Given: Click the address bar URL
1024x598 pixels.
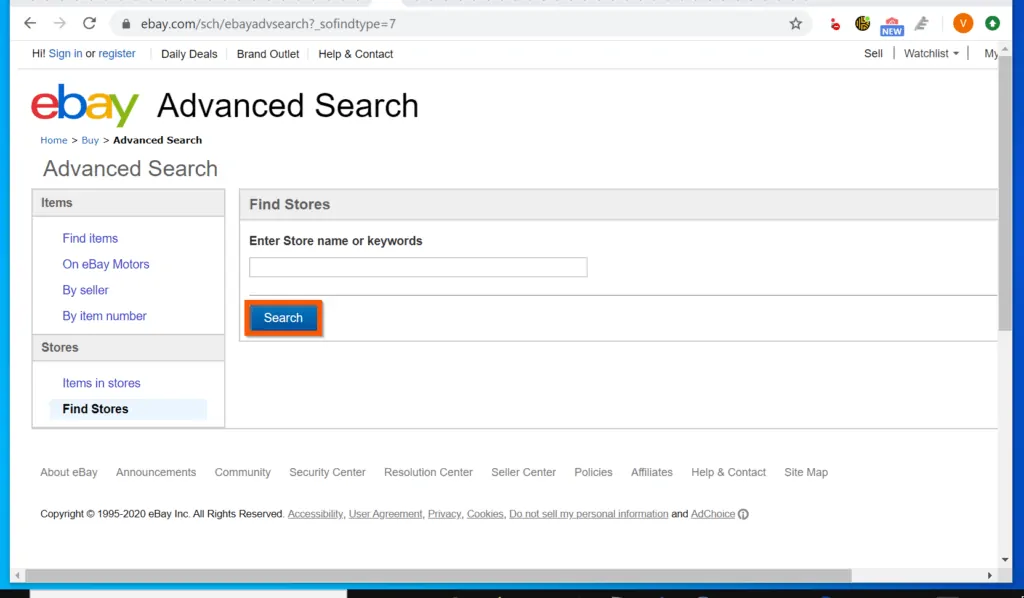Looking at the screenshot, I should coord(268,24).
